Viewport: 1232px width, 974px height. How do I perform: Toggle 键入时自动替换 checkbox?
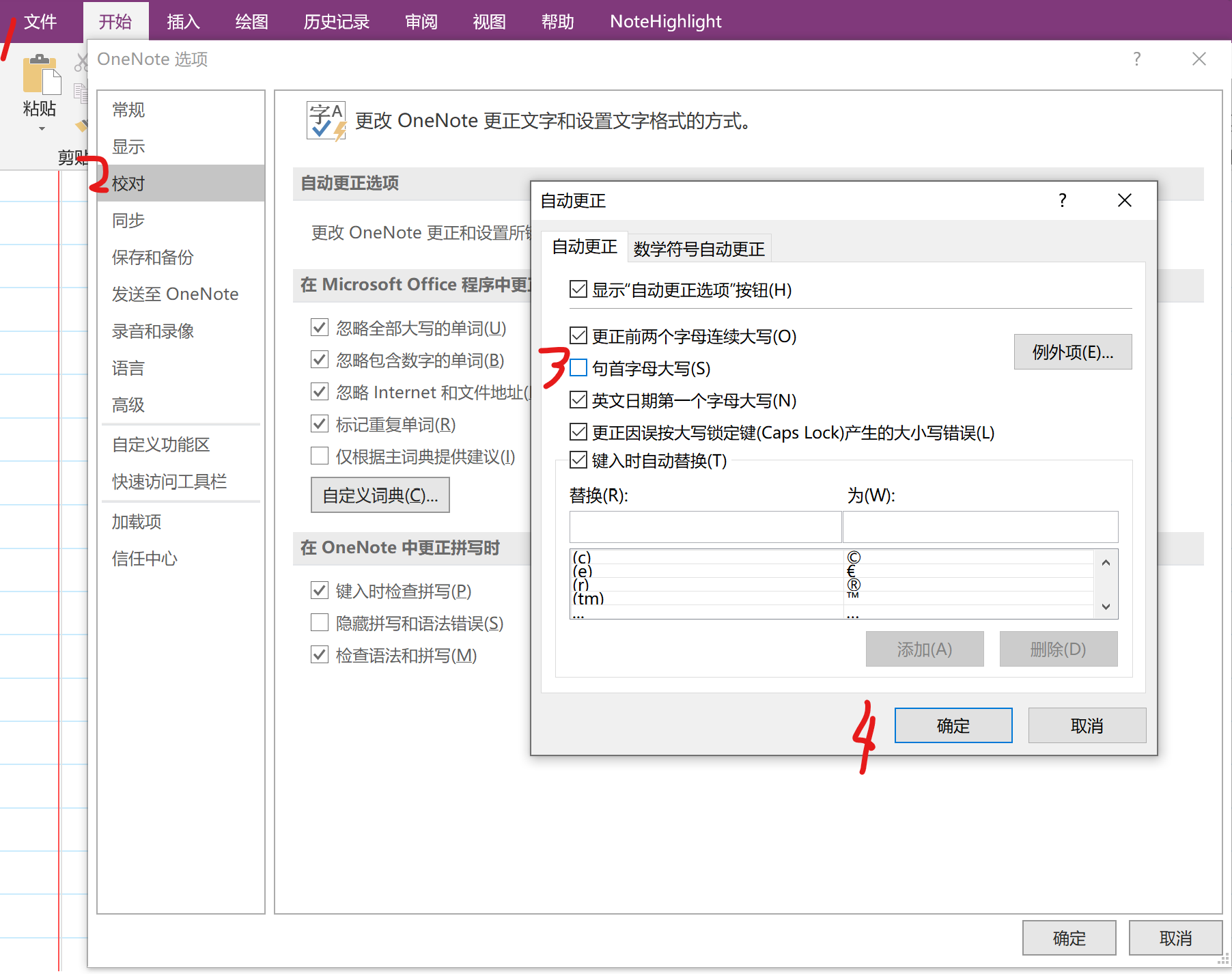(578, 460)
